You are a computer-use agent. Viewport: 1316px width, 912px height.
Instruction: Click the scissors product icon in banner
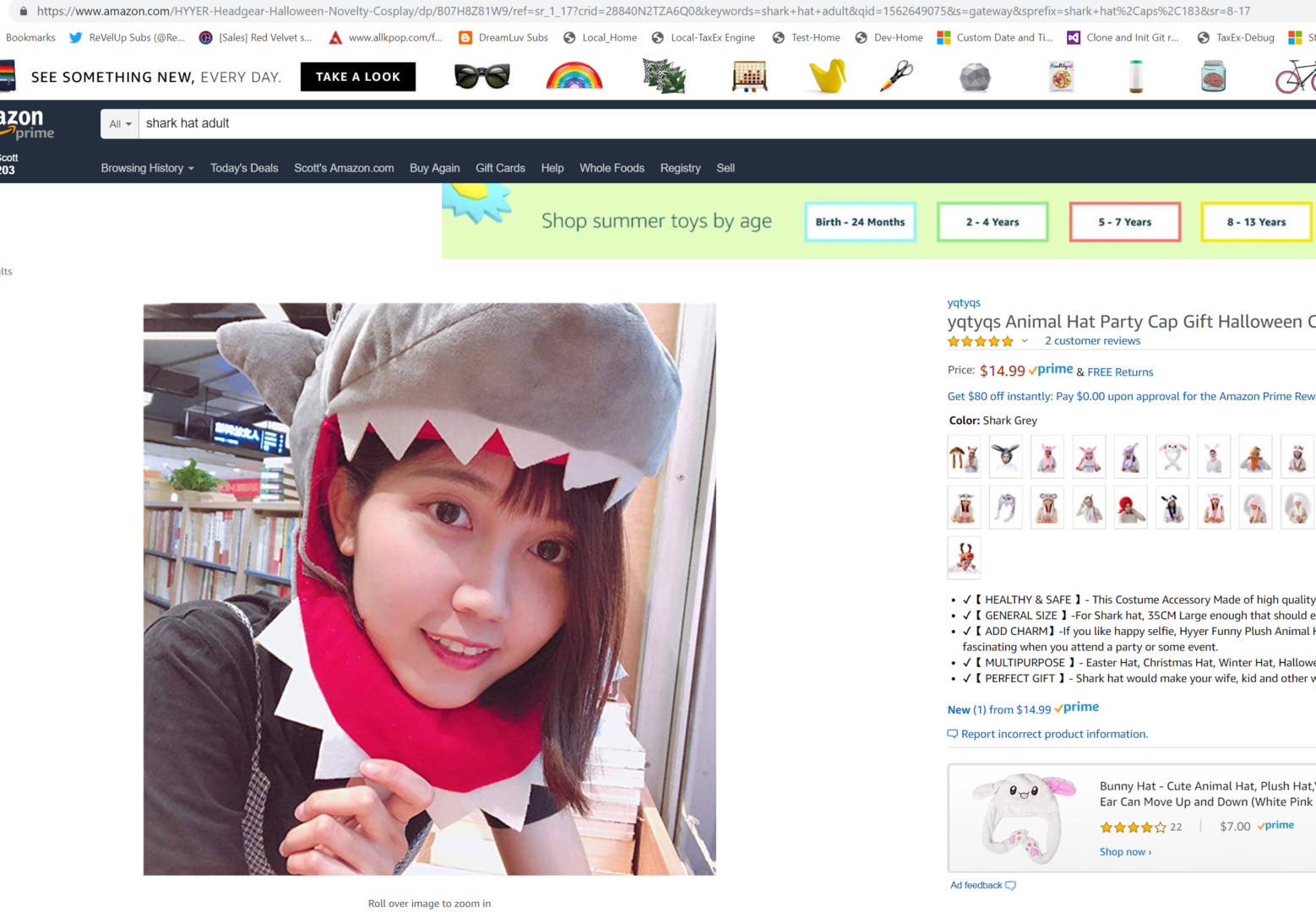click(x=896, y=76)
